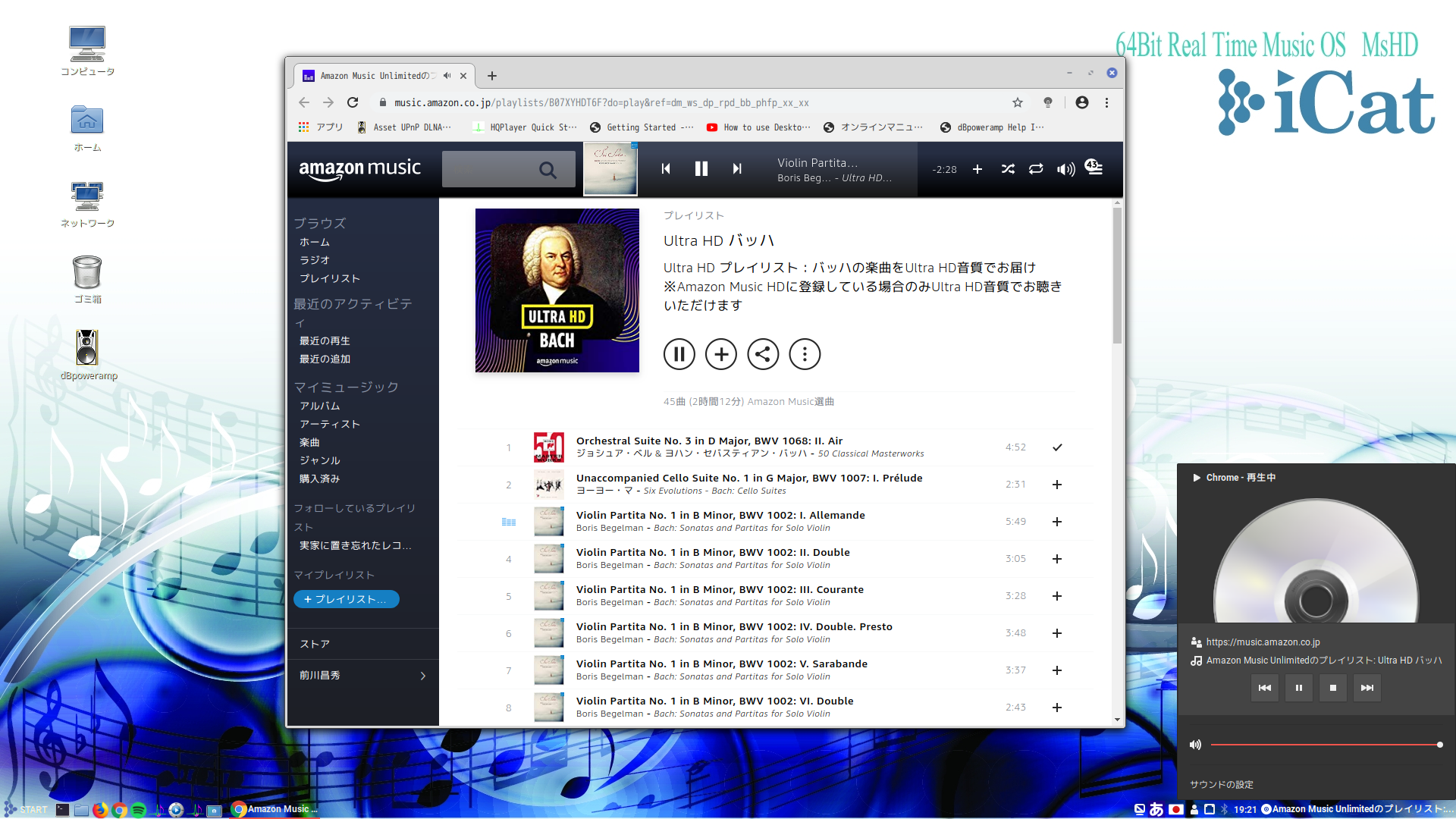Add current song using header plus icon

point(977,169)
